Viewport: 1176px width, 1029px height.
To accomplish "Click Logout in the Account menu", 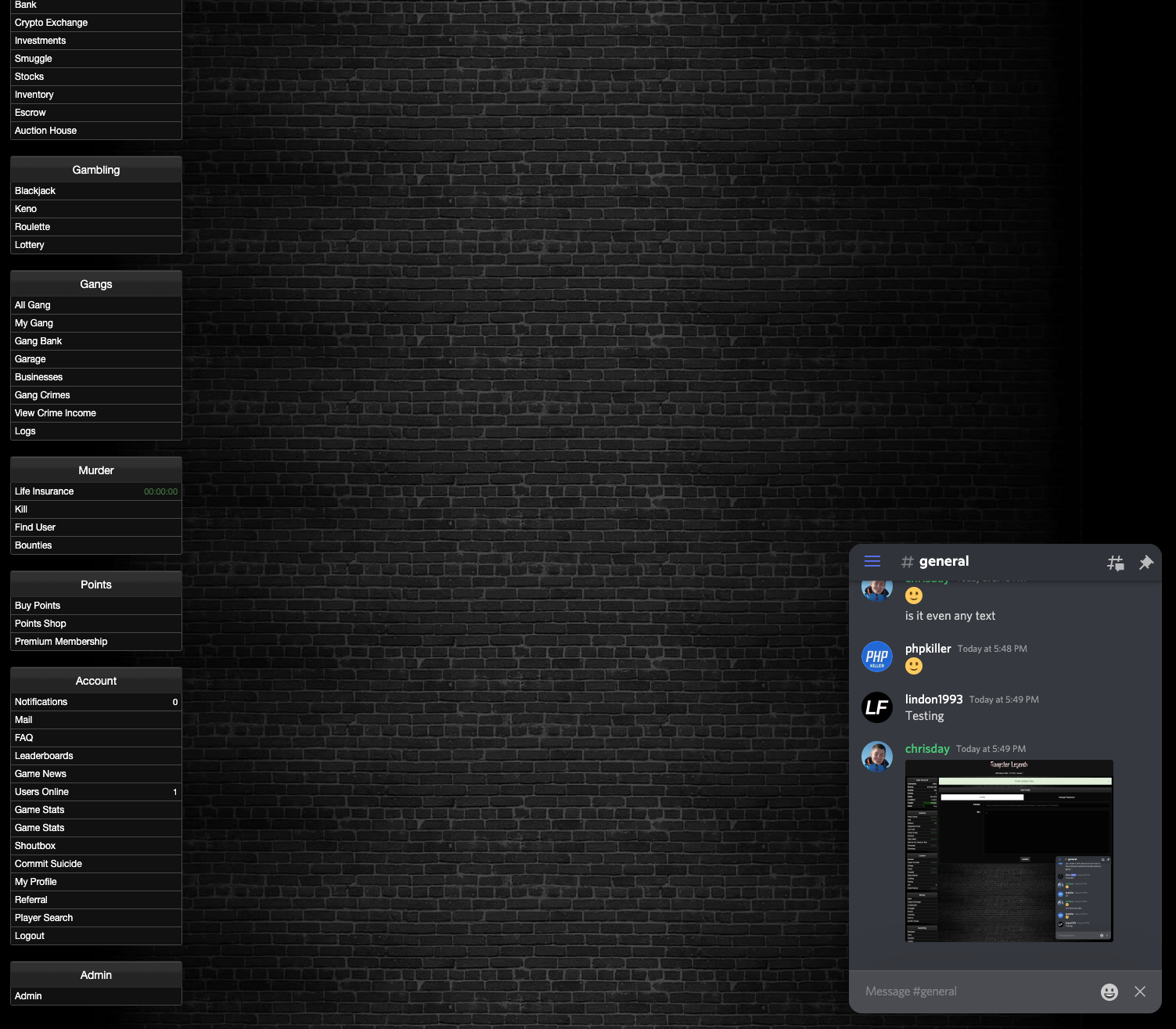I will click(30, 936).
